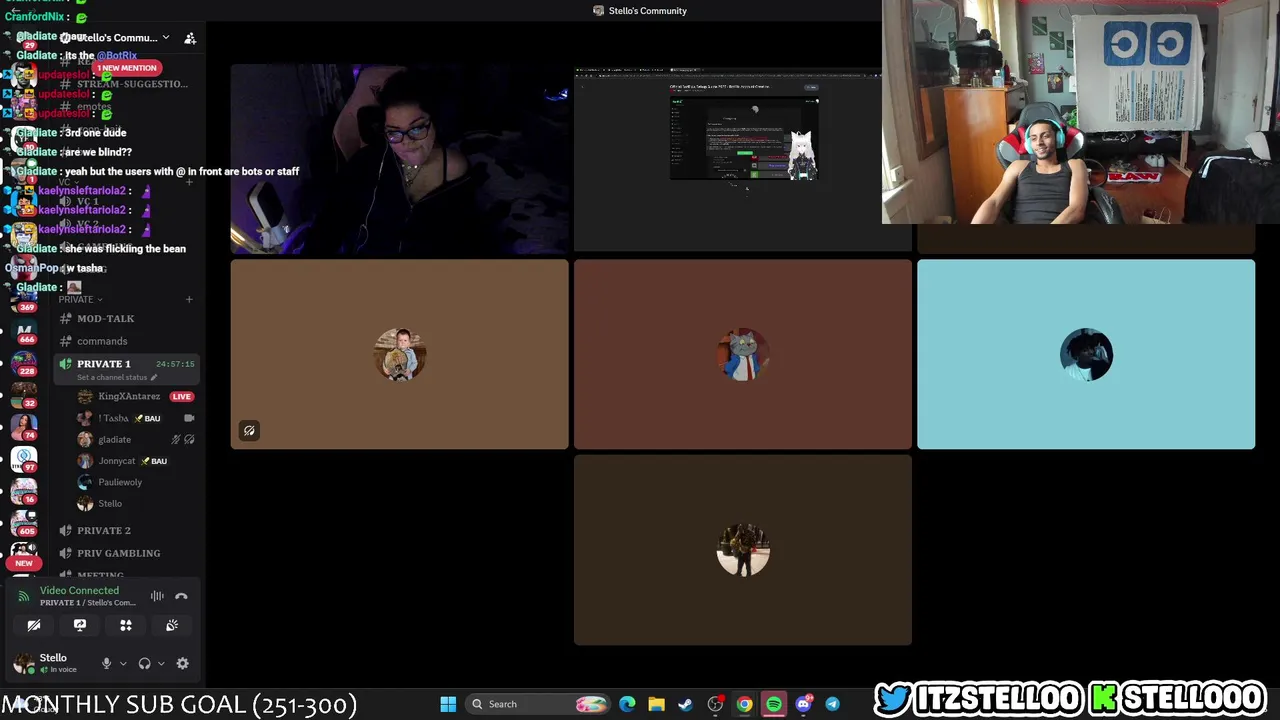Open microphone input options arrow
This screenshot has width=1280, height=720.
(123, 663)
